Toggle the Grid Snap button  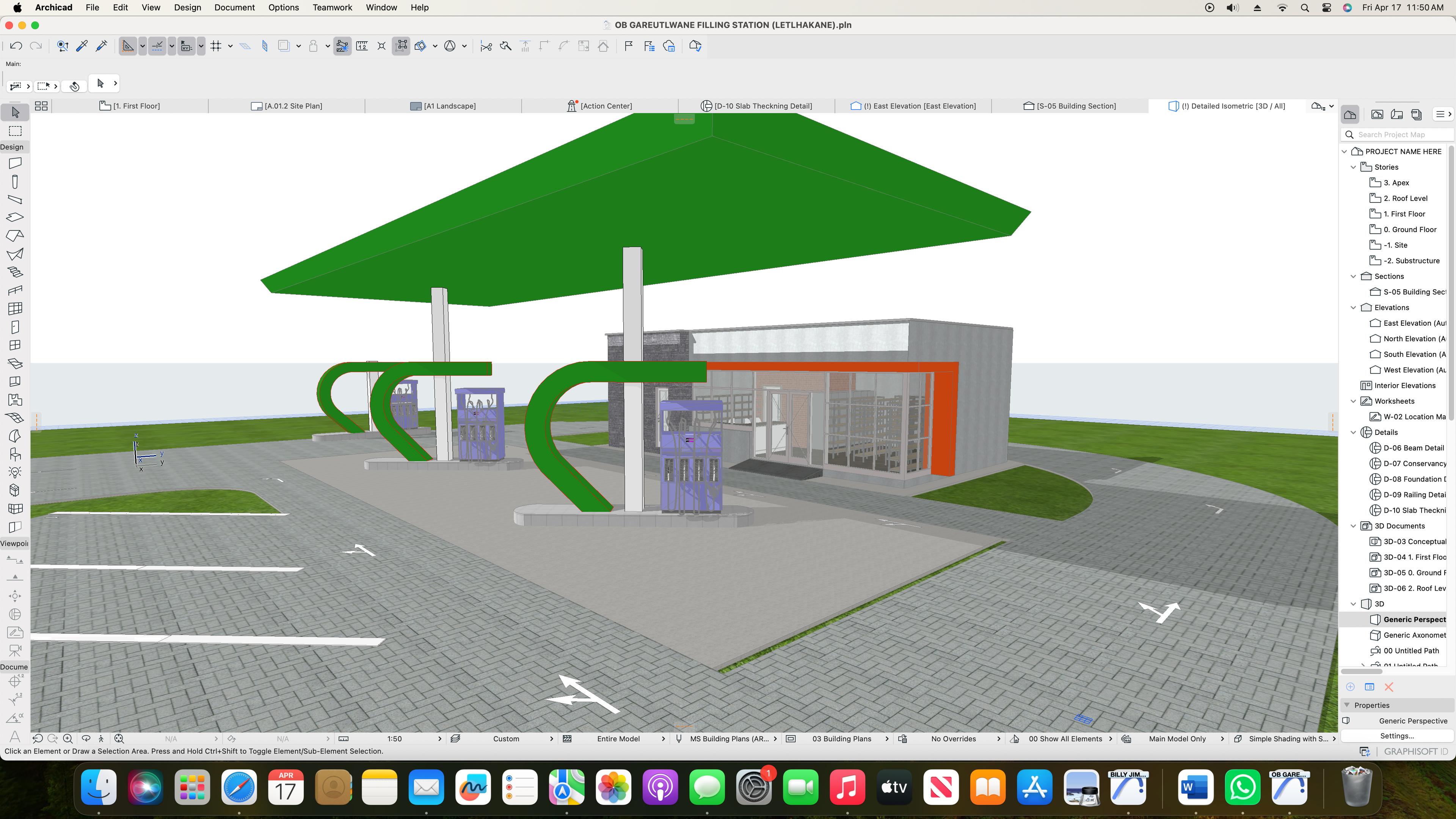click(216, 46)
